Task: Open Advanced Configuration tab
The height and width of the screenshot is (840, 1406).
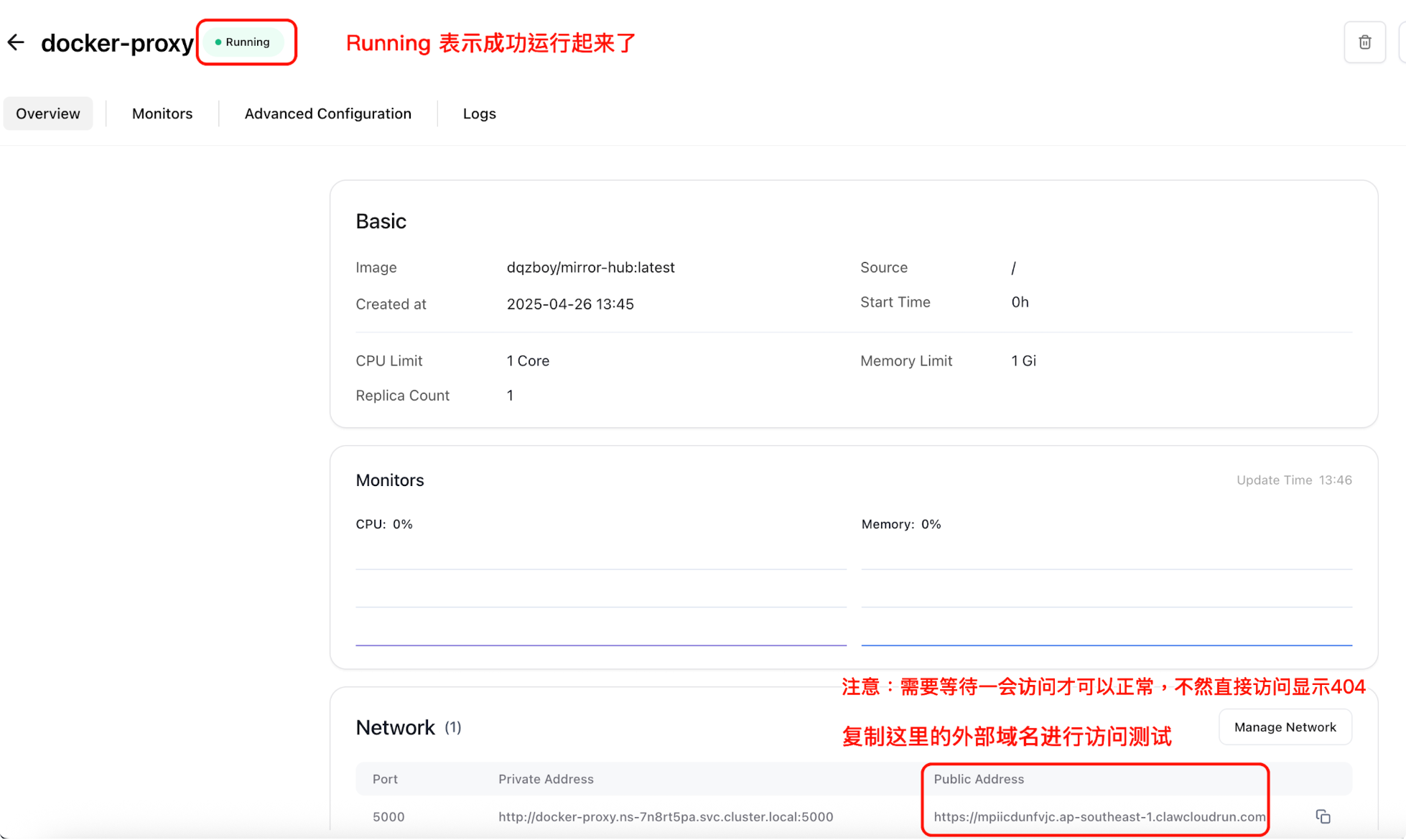Action: 327,113
